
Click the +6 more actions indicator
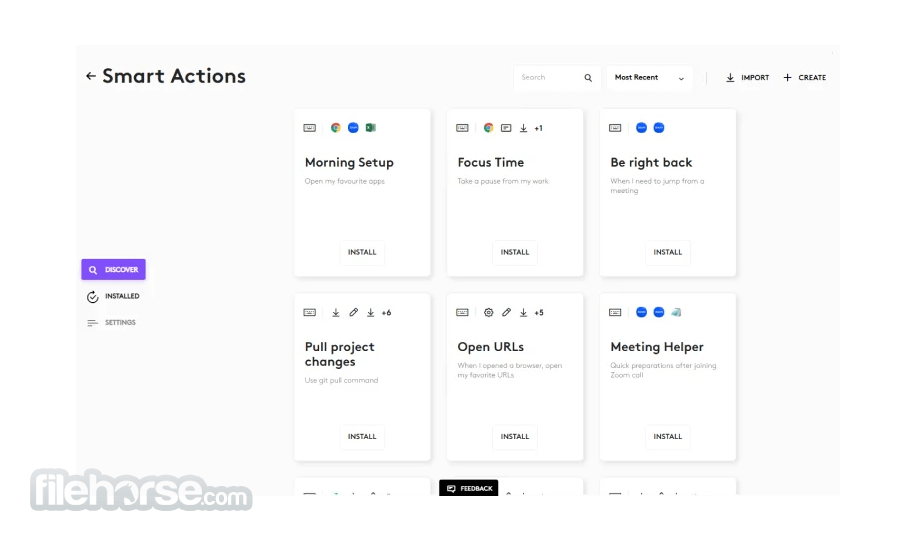[x=386, y=313]
